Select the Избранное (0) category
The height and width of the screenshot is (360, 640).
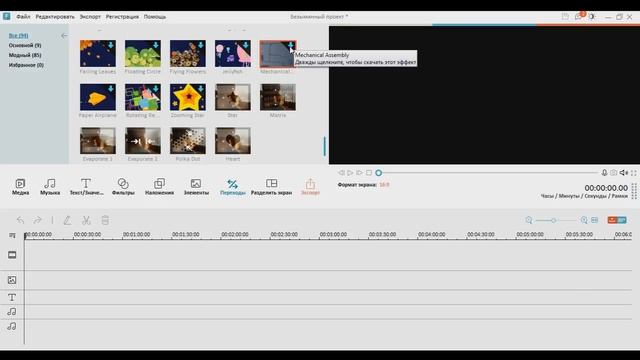click(26, 65)
